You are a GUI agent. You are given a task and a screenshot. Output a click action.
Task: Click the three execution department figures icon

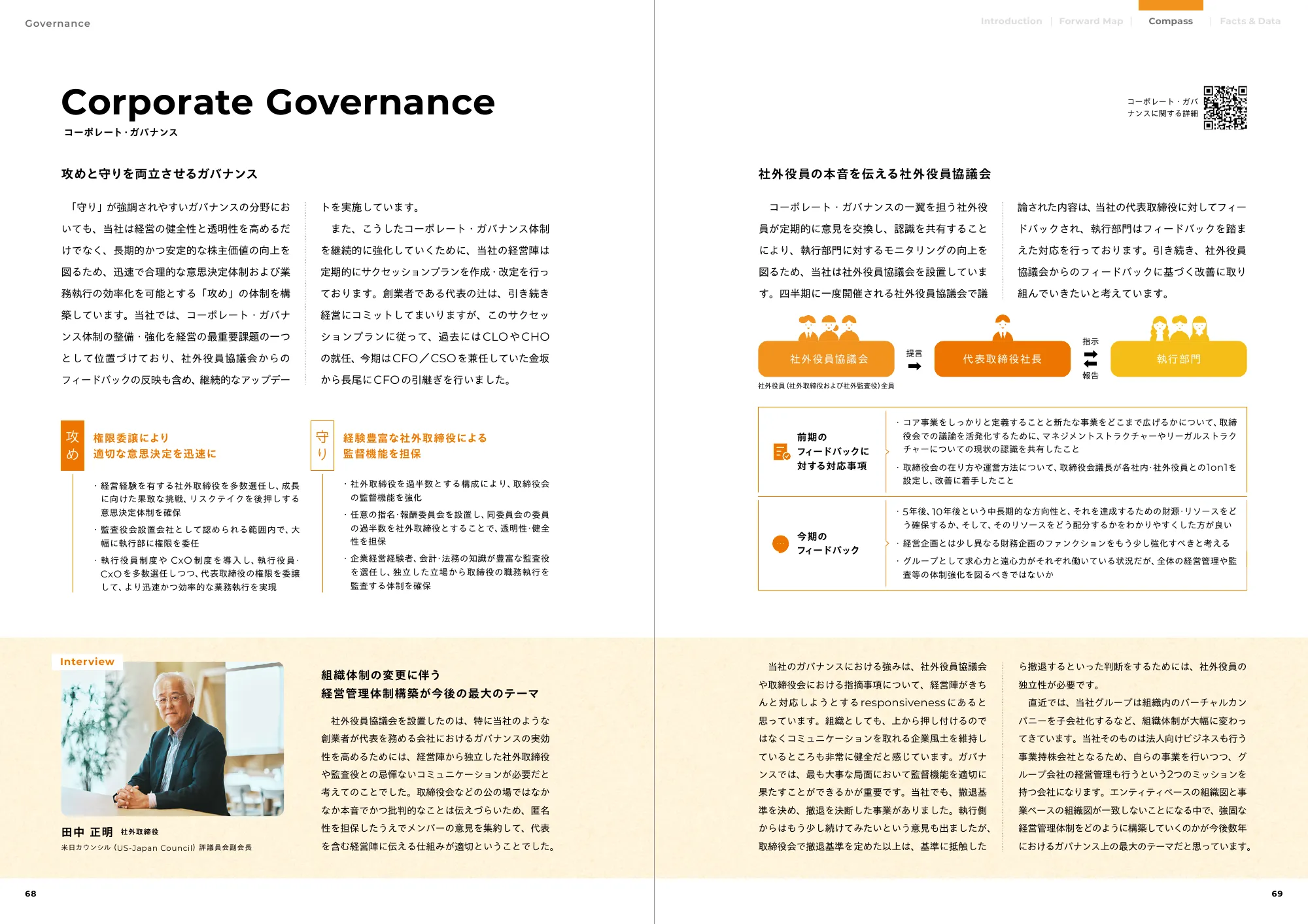pos(1179,328)
